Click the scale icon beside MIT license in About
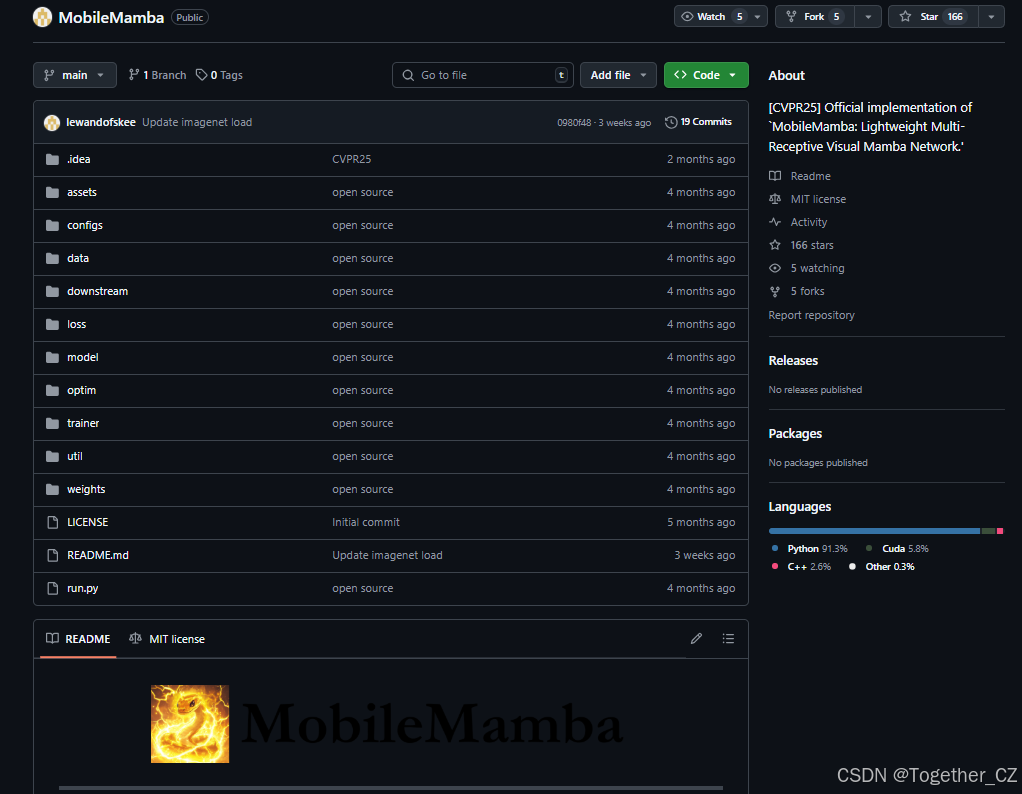The width and height of the screenshot is (1022, 794). tap(775, 199)
